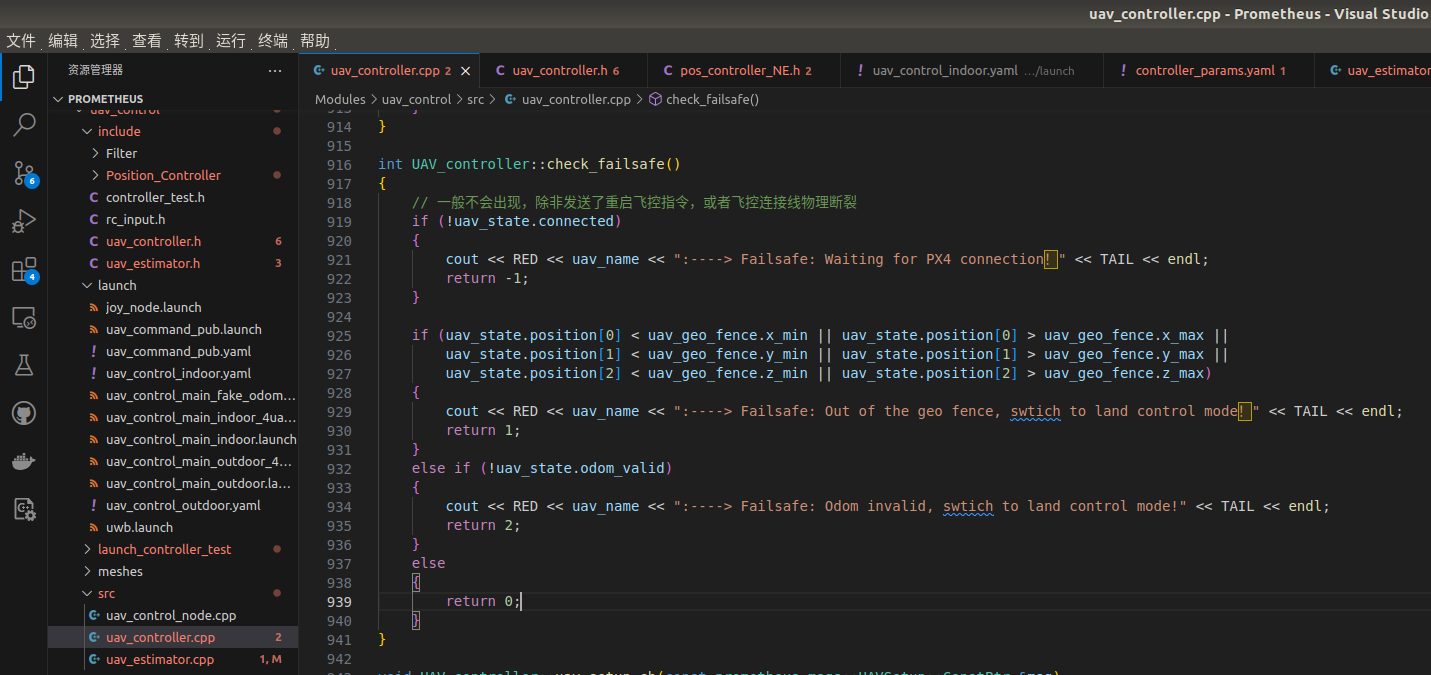Image resolution: width=1431 pixels, height=675 pixels.
Task: Click the 'check_failsafe' function name on line 916
Action: [605, 164]
